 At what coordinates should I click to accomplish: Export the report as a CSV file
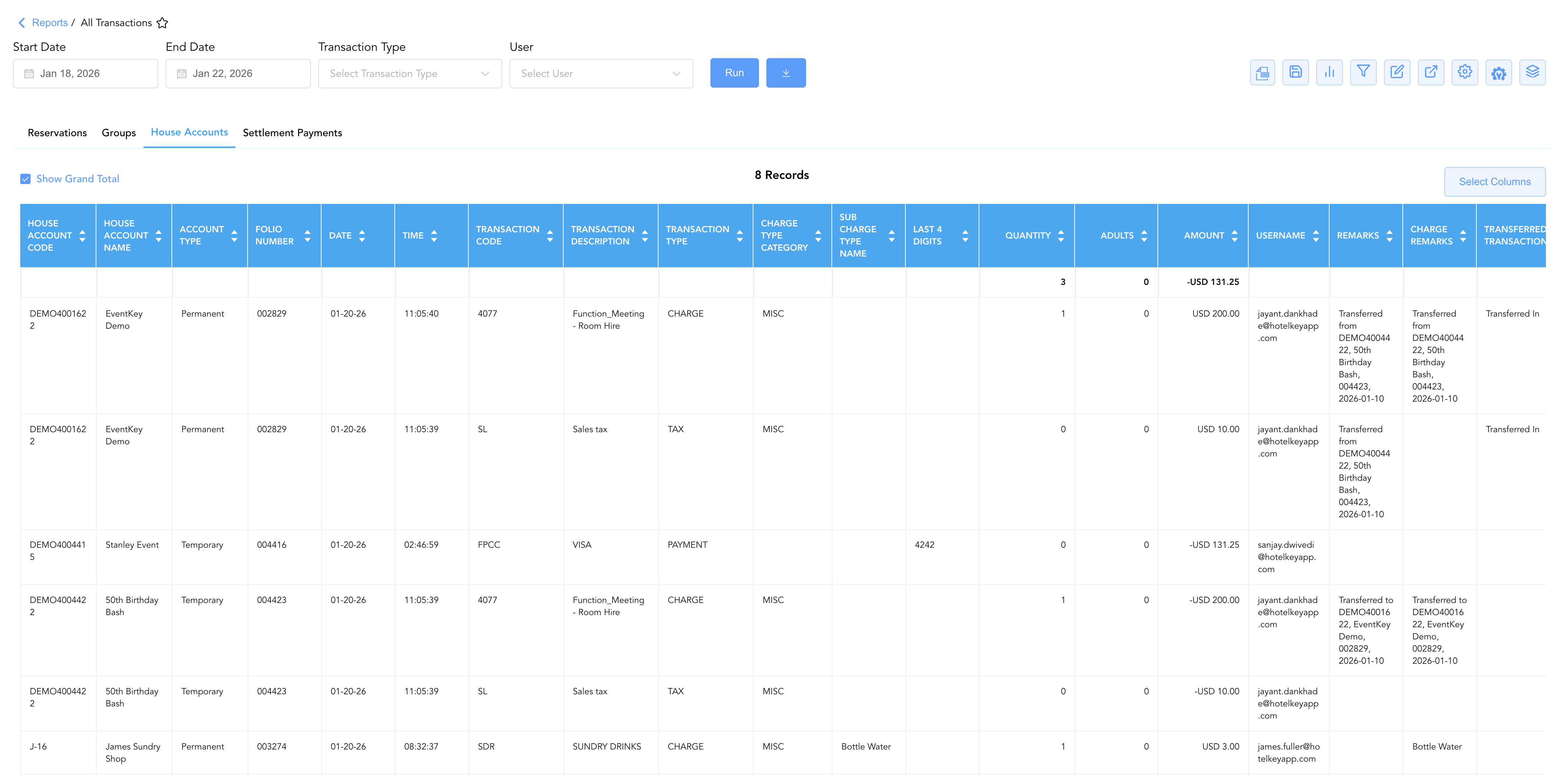[x=1262, y=73]
